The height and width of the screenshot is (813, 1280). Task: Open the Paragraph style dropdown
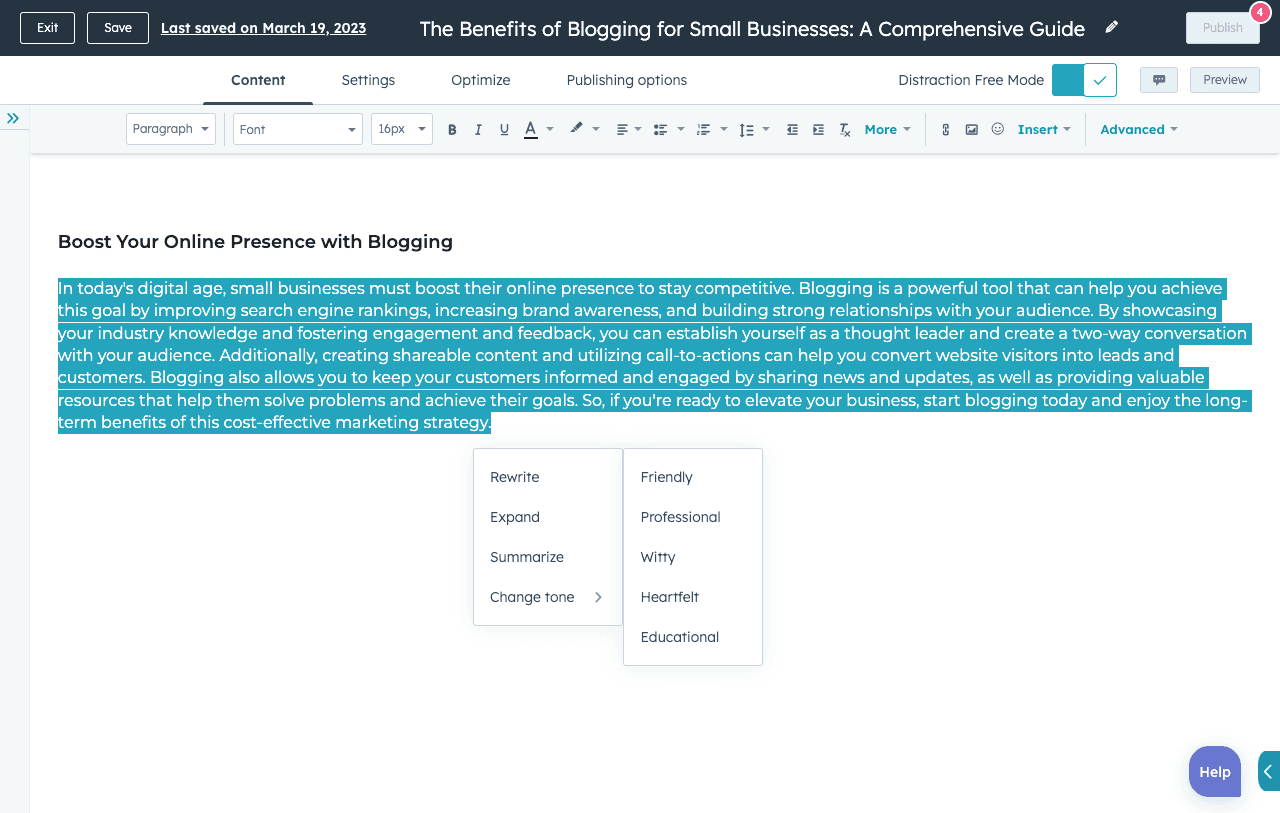[170, 129]
